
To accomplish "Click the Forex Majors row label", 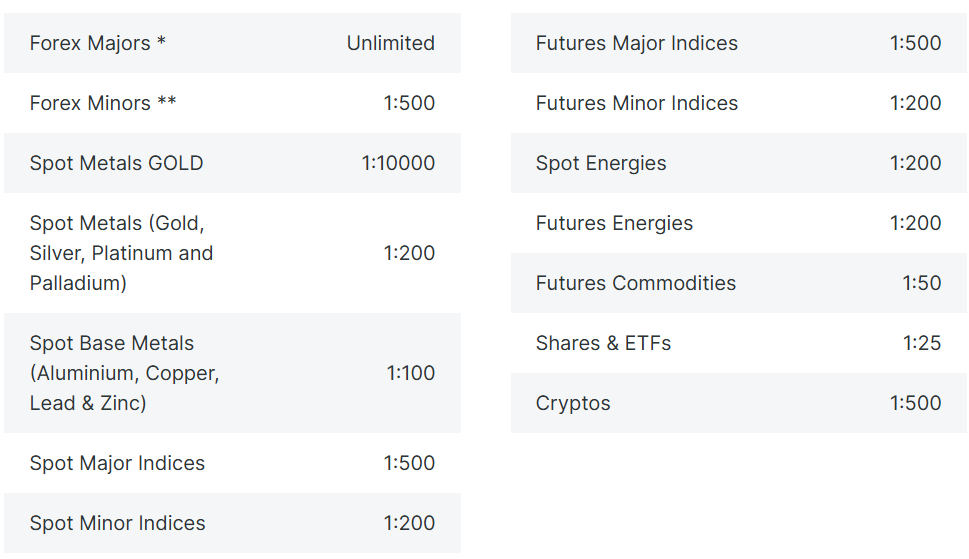I will (x=97, y=43).
